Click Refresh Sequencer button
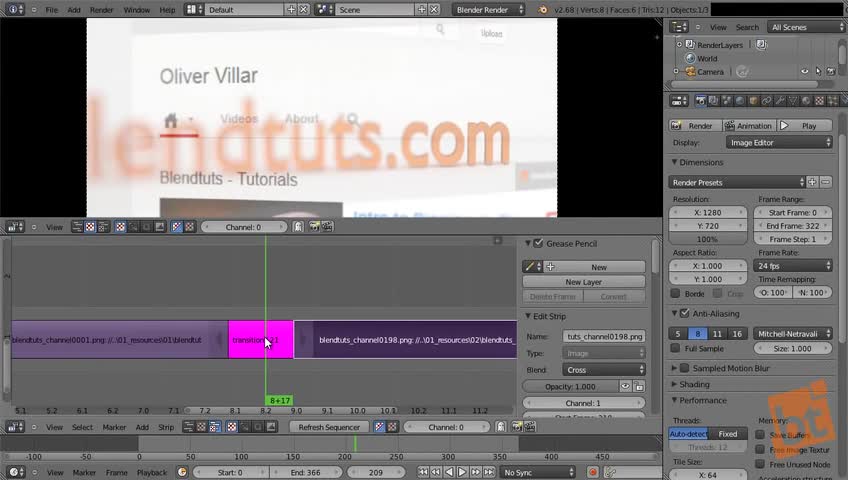 pyautogui.click(x=329, y=427)
